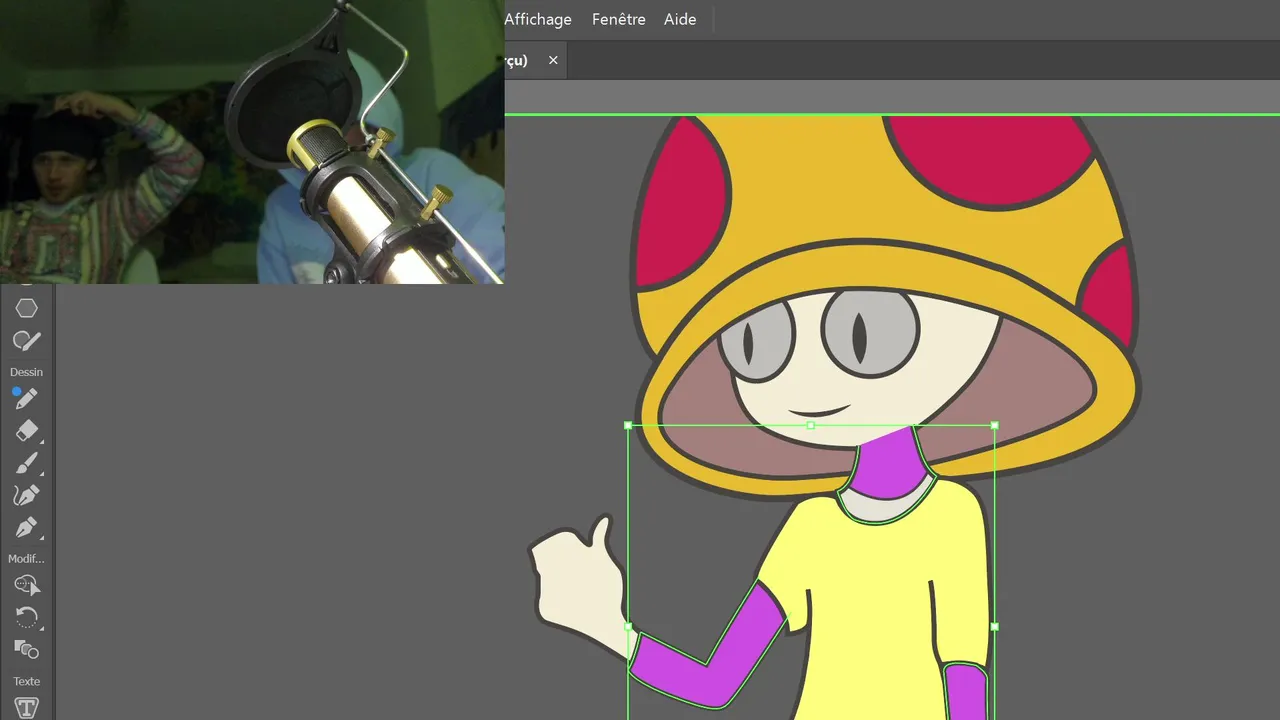Open the Aide menu
Screen dimensions: 1280x720
[x=680, y=19]
